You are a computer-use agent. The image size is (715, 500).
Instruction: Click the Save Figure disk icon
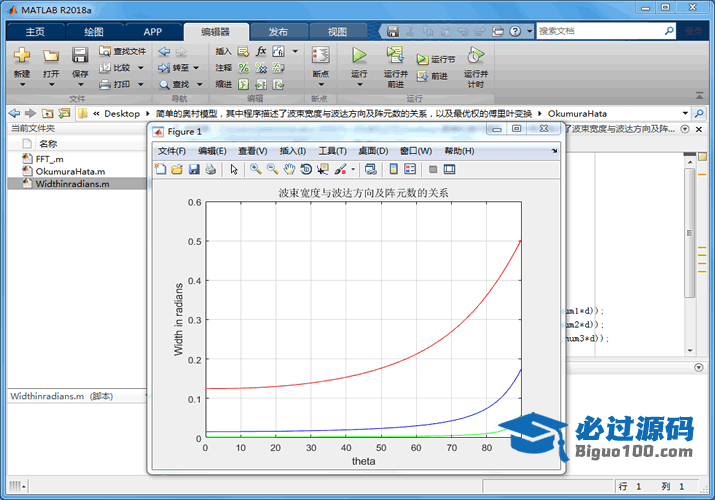coord(194,169)
